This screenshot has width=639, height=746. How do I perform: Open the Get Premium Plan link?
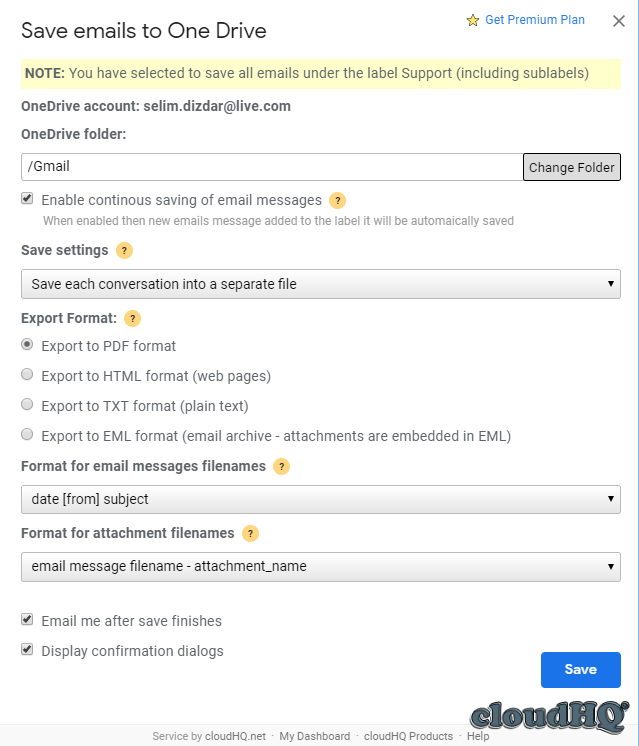click(535, 20)
